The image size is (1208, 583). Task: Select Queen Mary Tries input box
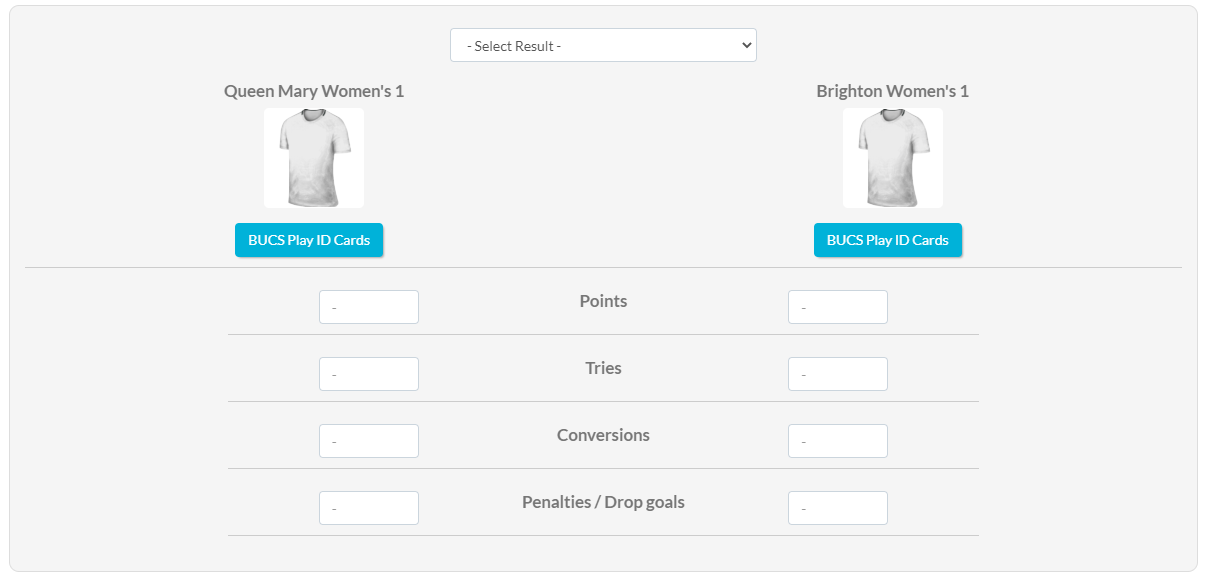pyautogui.click(x=369, y=374)
